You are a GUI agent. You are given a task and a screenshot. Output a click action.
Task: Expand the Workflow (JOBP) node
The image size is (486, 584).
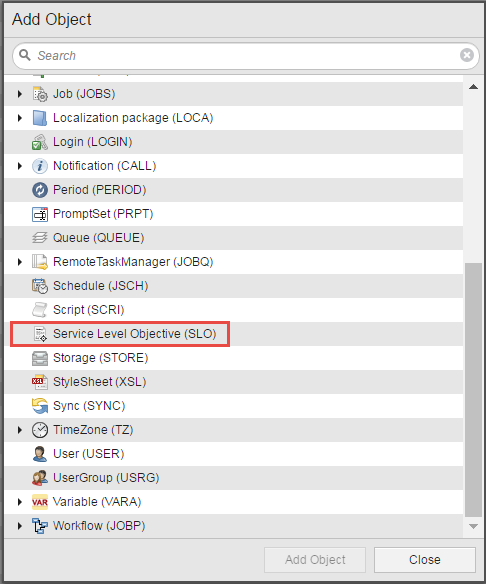[20, 526]
